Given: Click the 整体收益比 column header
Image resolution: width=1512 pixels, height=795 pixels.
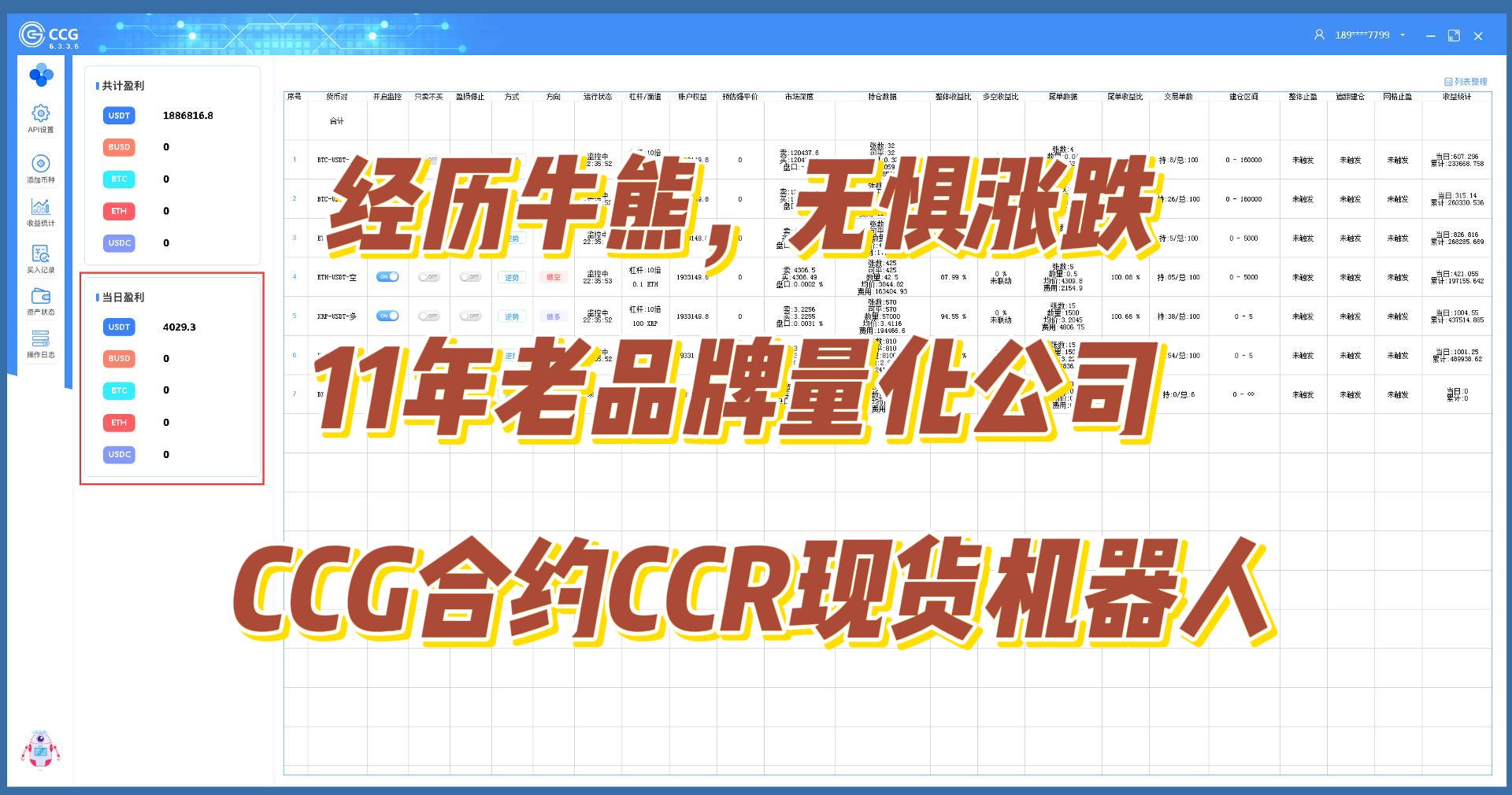Looking at the screenshot, I should 953,97.
